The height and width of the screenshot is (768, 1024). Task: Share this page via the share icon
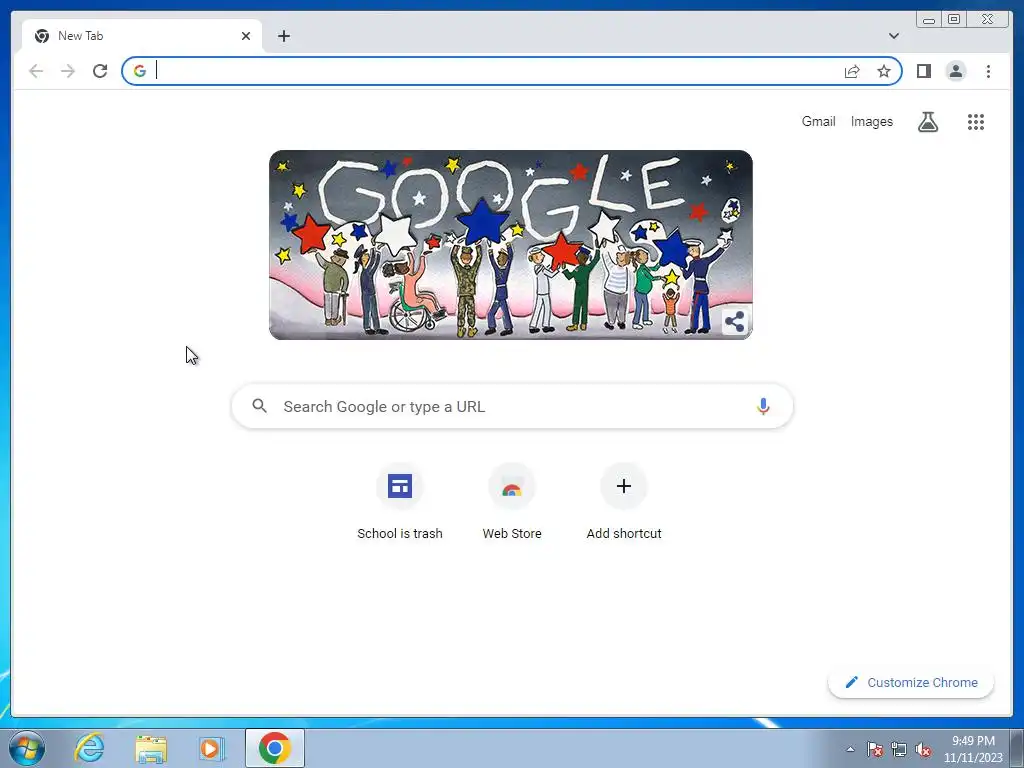pyautogui.click(x=852, y=71)
